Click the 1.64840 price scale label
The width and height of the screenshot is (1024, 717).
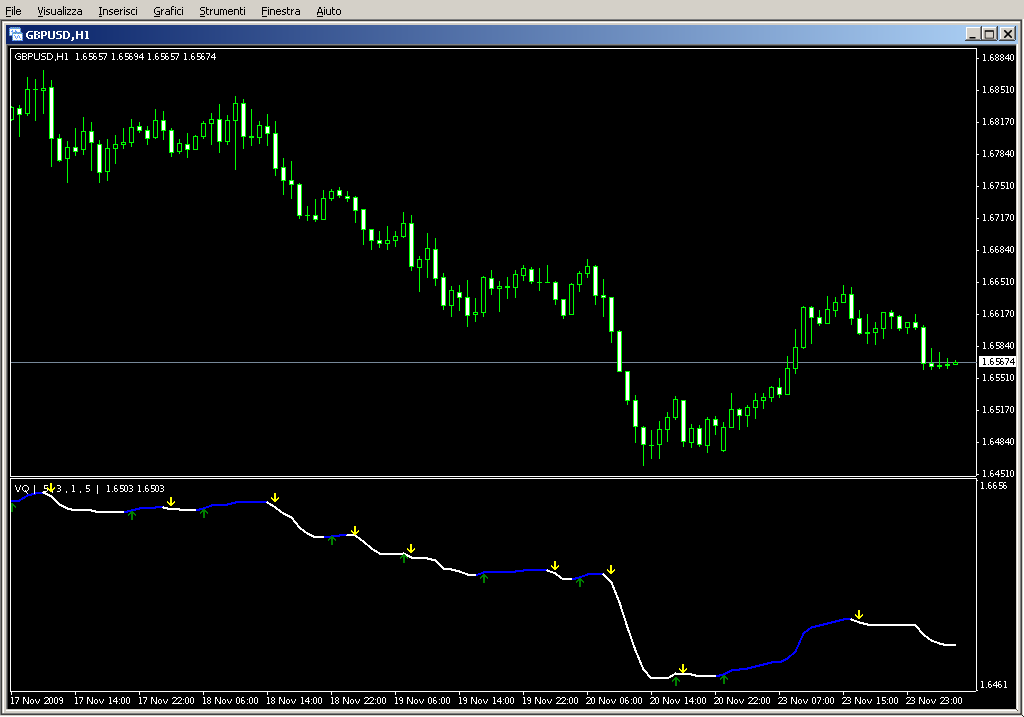(998, 441)
